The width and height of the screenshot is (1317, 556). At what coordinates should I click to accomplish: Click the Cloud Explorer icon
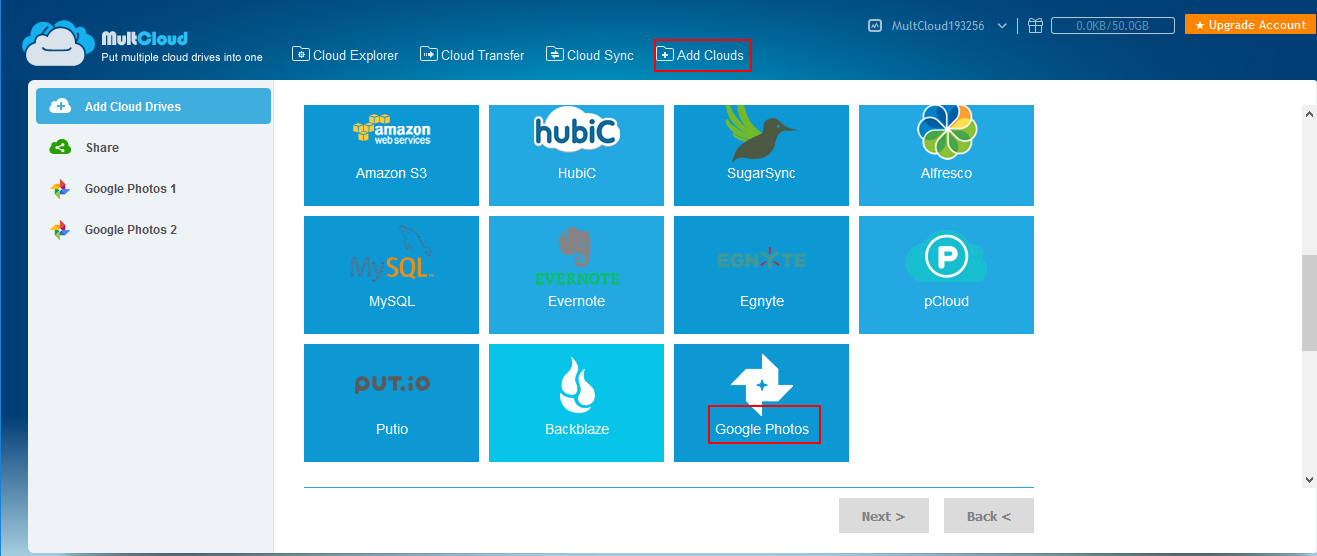(x=300, y=55)
